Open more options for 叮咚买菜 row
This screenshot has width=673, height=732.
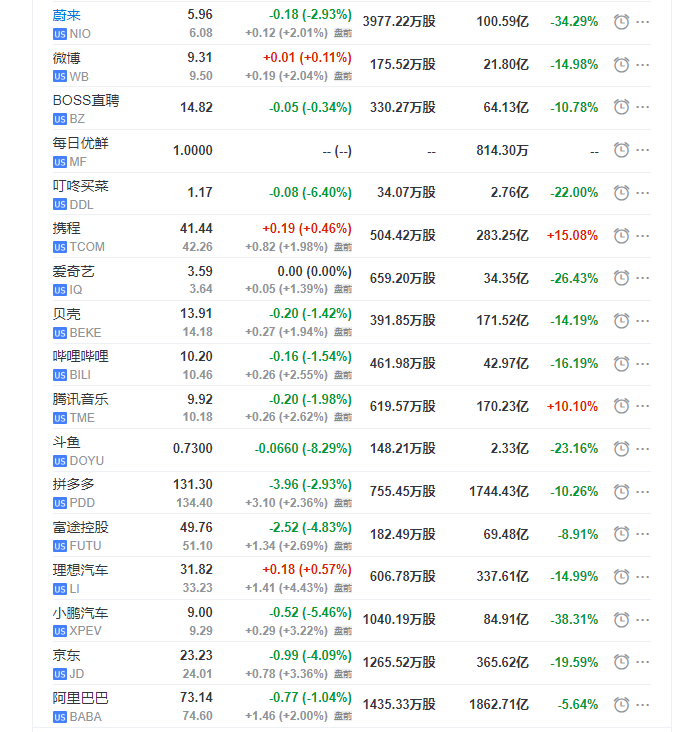[643, 193]
